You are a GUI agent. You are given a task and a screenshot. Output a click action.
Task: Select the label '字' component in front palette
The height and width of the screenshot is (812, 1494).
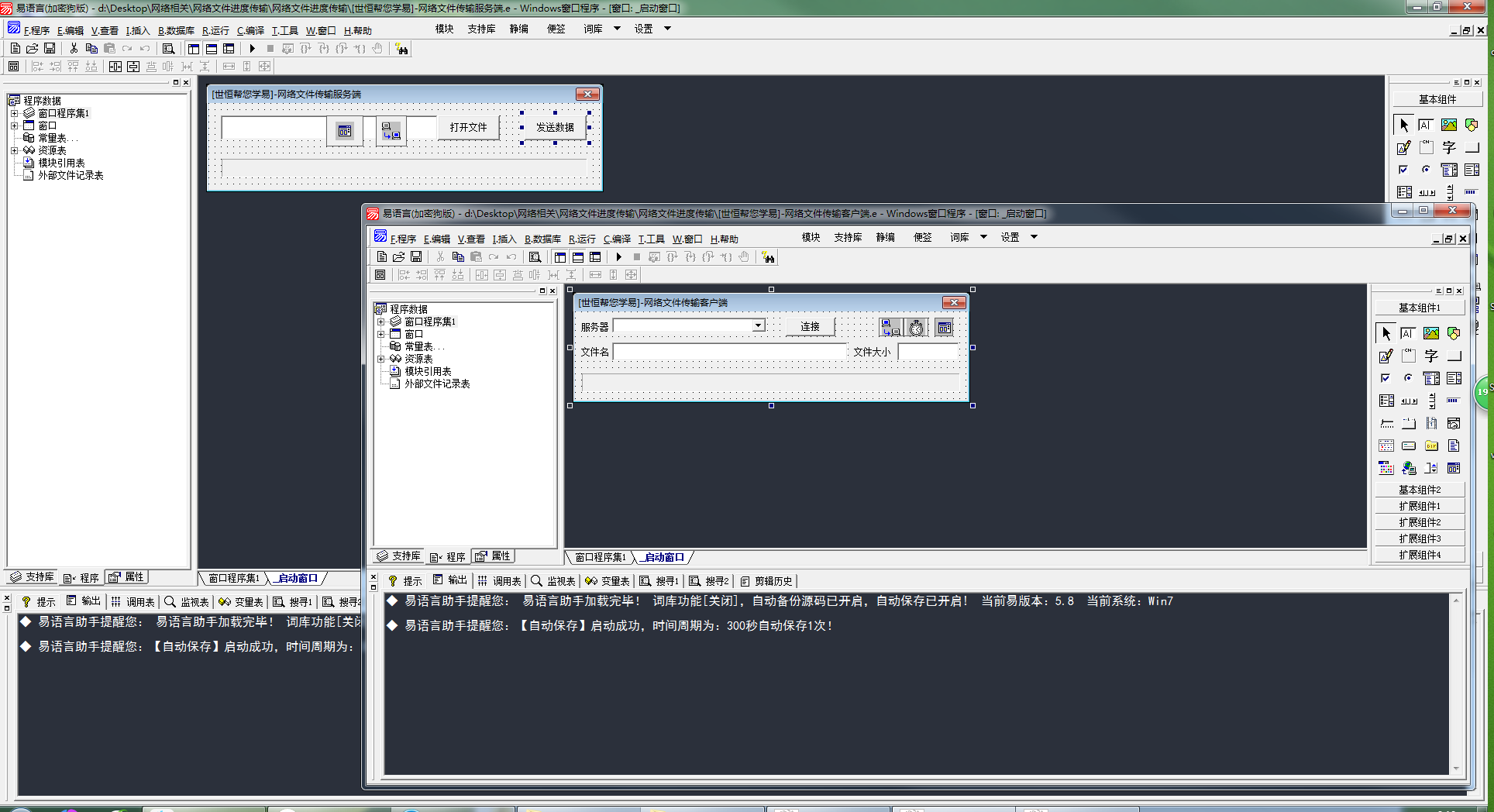[1431, 356]
